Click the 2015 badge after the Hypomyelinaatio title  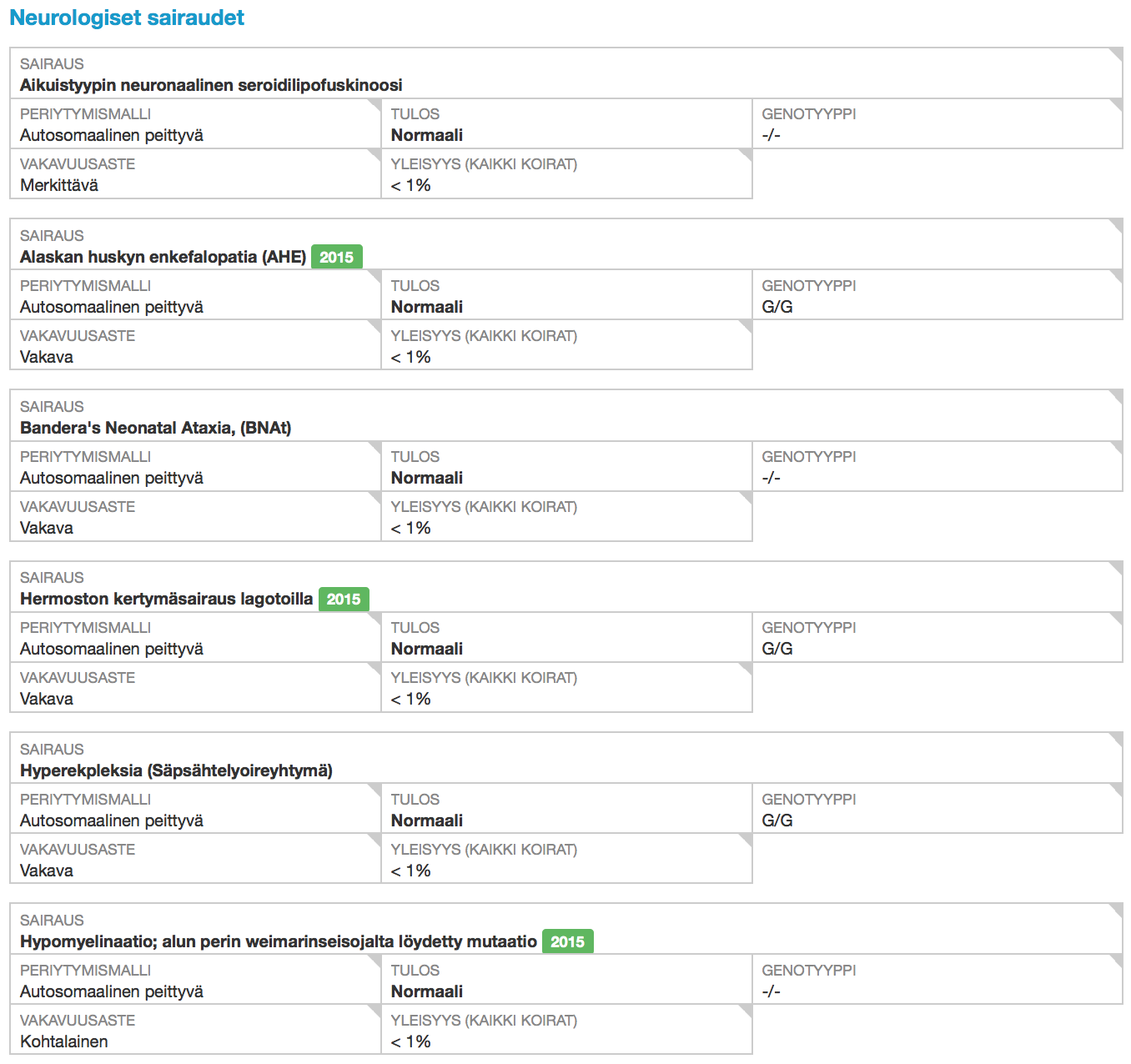click(x=568, y=941)
